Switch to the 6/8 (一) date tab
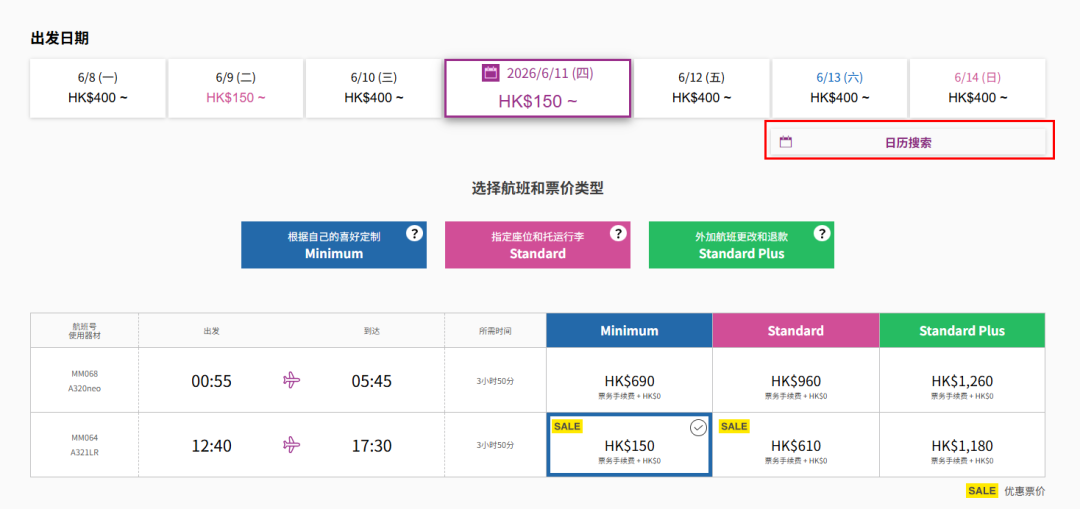Screen dimensions: 1080x509 [98, 88]
